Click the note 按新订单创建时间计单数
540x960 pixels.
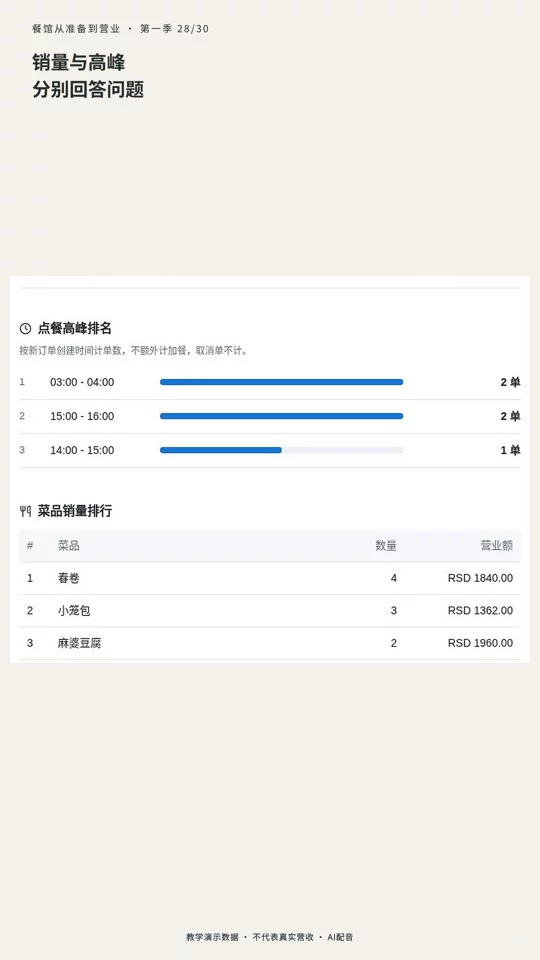pyautogui.click(x=72, y=351)
